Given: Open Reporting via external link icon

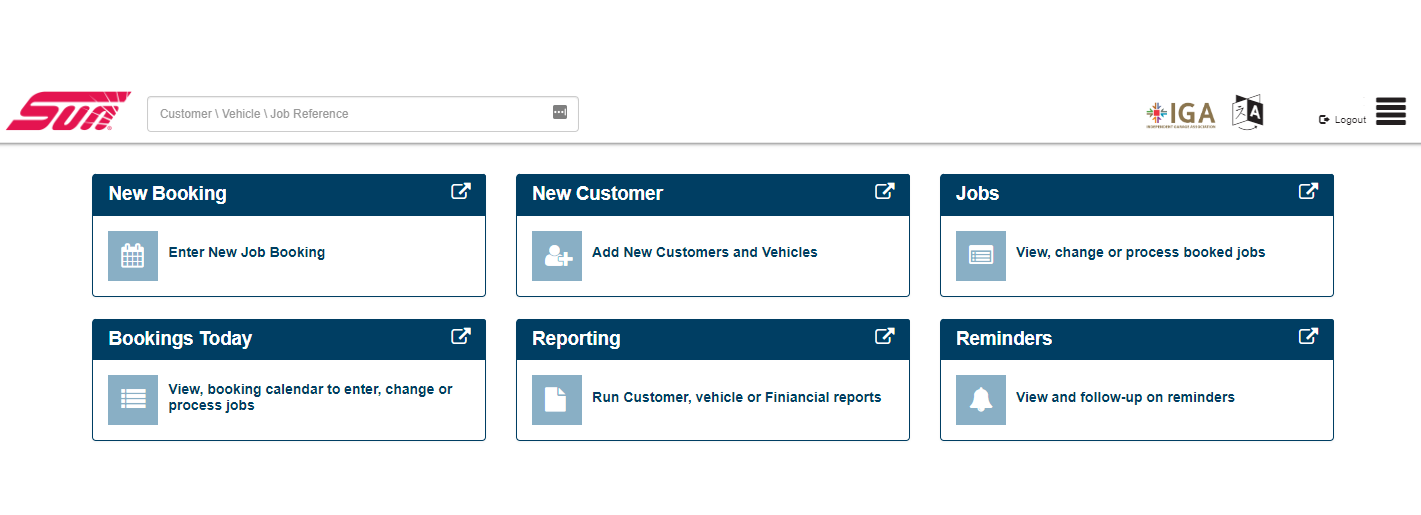Looking at the screenshot, I should pos(884,337).
